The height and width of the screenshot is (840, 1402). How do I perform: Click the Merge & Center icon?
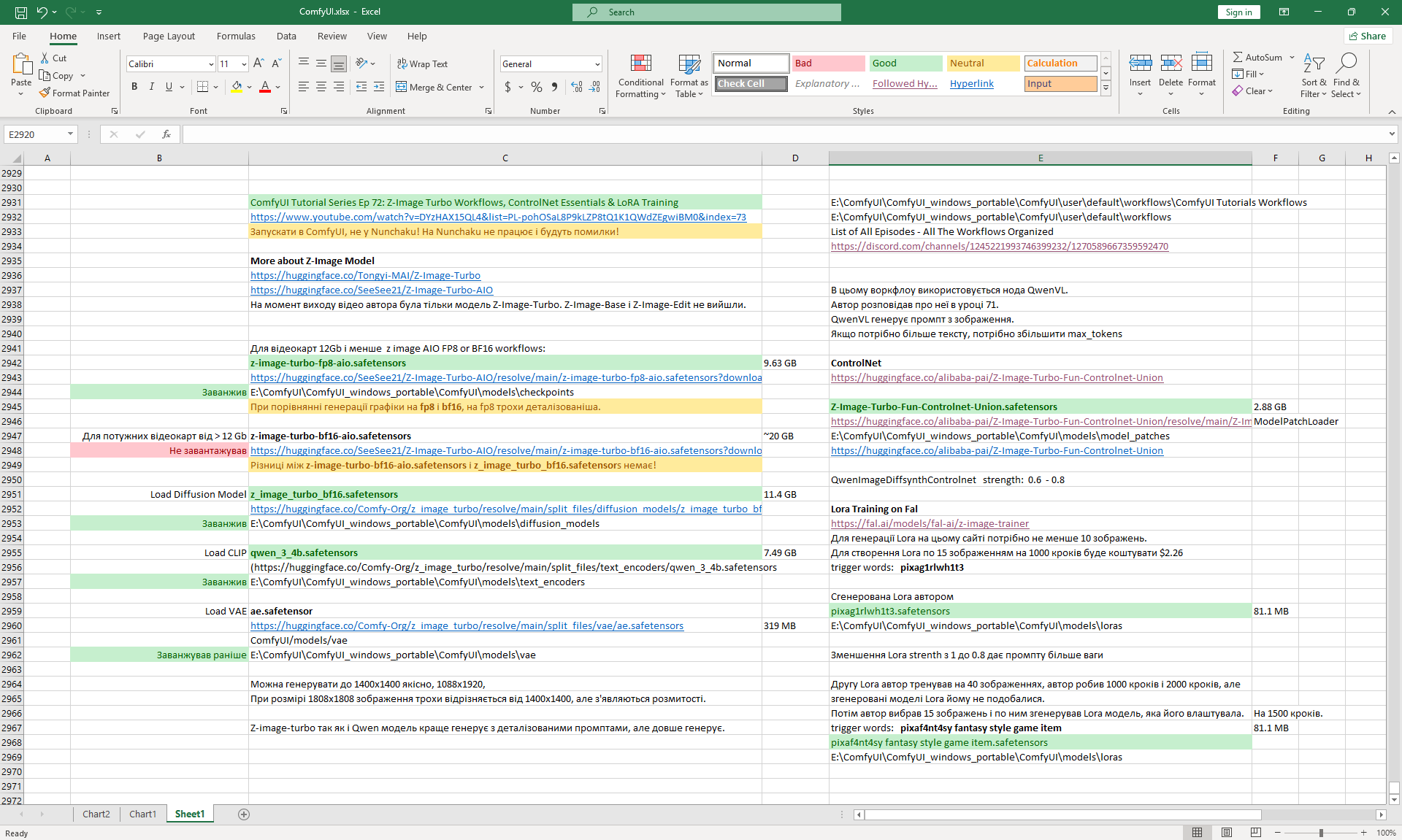[402, 87]
